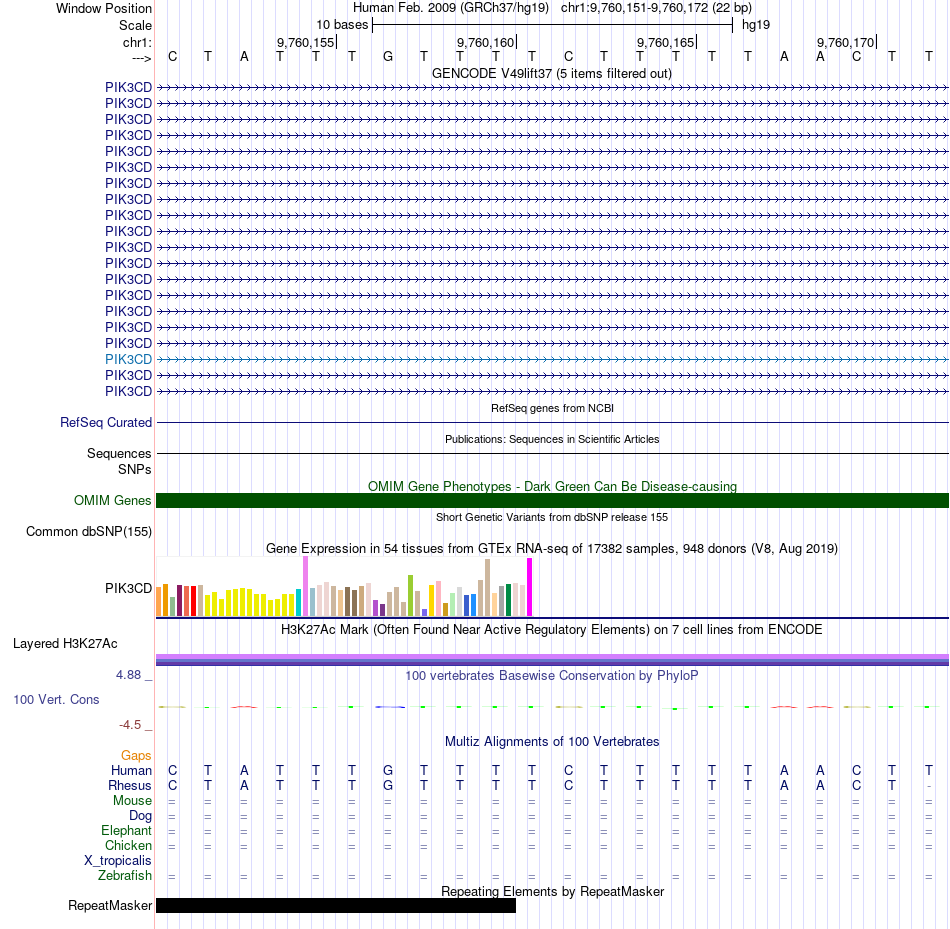Open the RefSeq Curated track label
Image resolution: width=950 pixels, height=929 pixels.
[x=106, y=422]
